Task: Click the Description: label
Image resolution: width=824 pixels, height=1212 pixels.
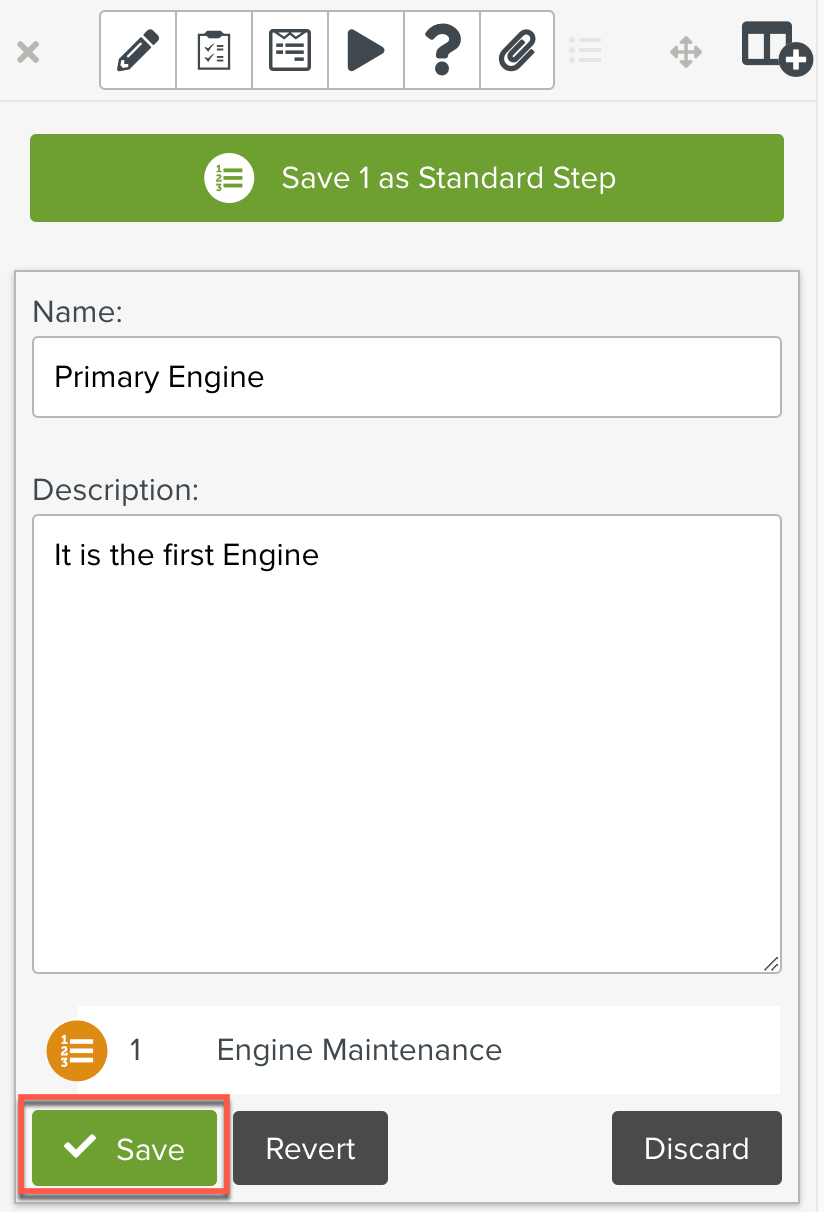Action: pos(116,490)
